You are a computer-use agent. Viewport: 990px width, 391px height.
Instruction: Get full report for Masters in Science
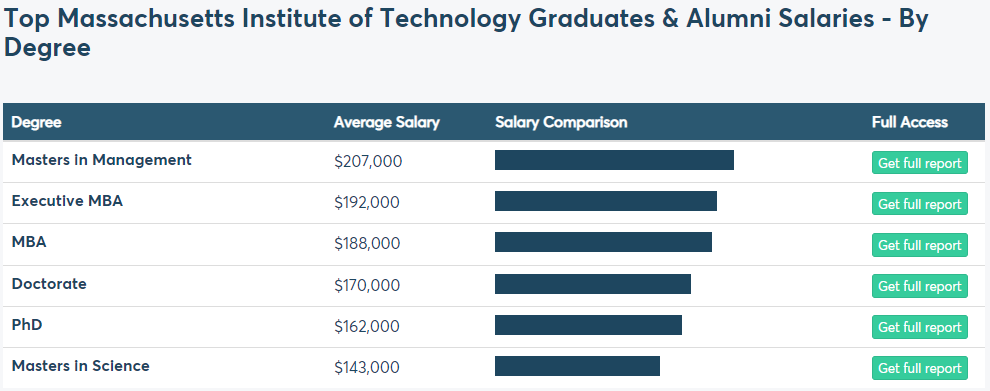(919, 368)
